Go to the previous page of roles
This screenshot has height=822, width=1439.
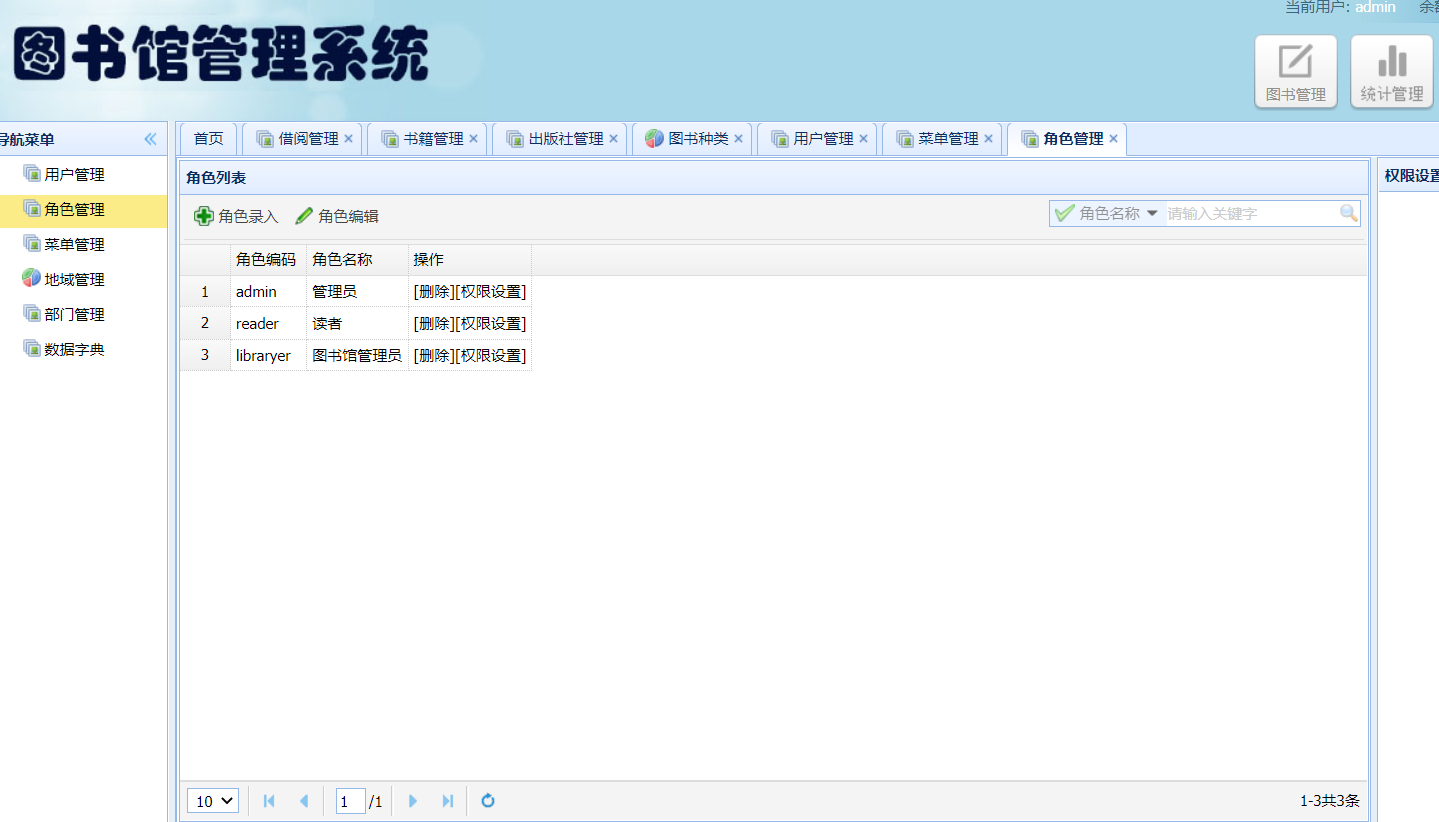click(x=304, y=801)
